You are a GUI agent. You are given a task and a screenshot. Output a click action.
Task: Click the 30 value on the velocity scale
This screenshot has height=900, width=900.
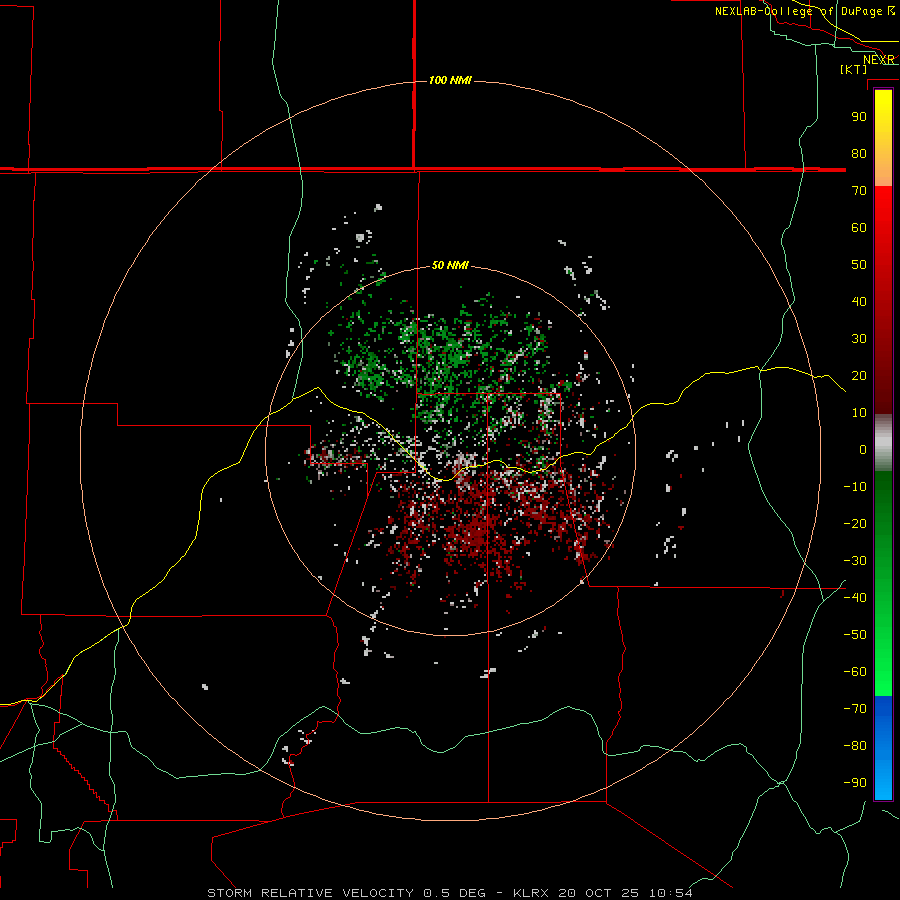tap(859, 339)
